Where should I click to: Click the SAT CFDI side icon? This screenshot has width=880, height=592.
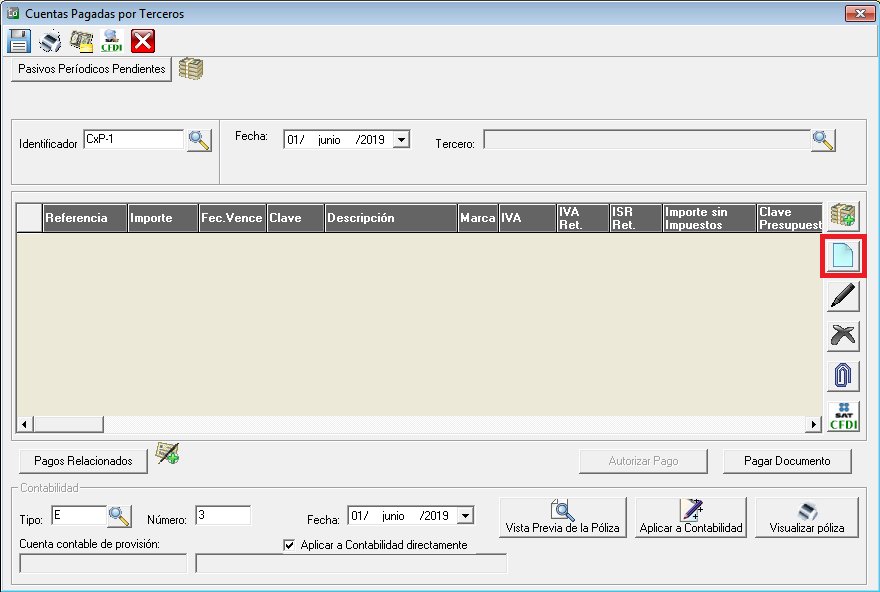click(x=842, y=416)
